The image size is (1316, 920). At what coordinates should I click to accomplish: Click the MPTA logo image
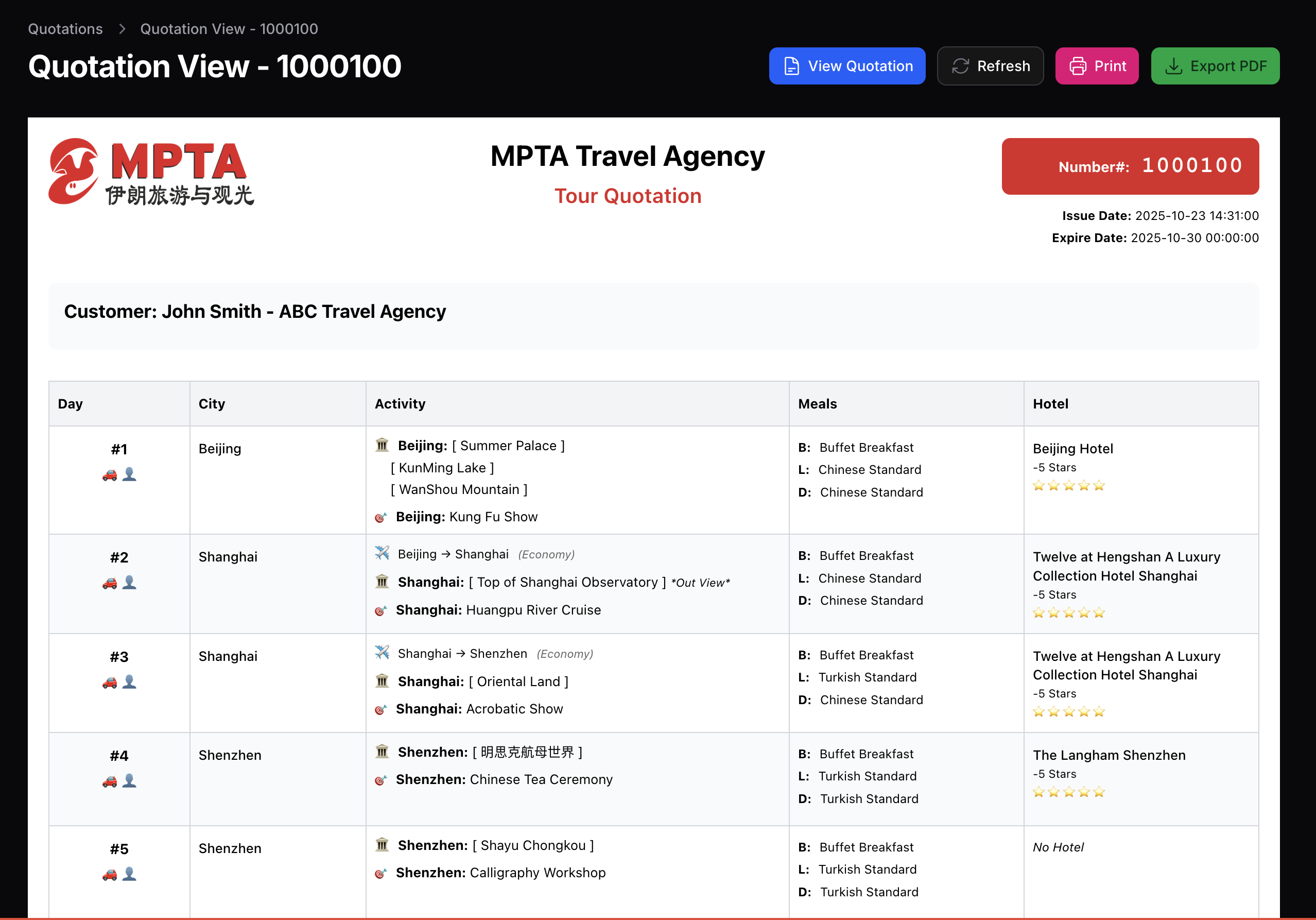click(x=151, y=172)
